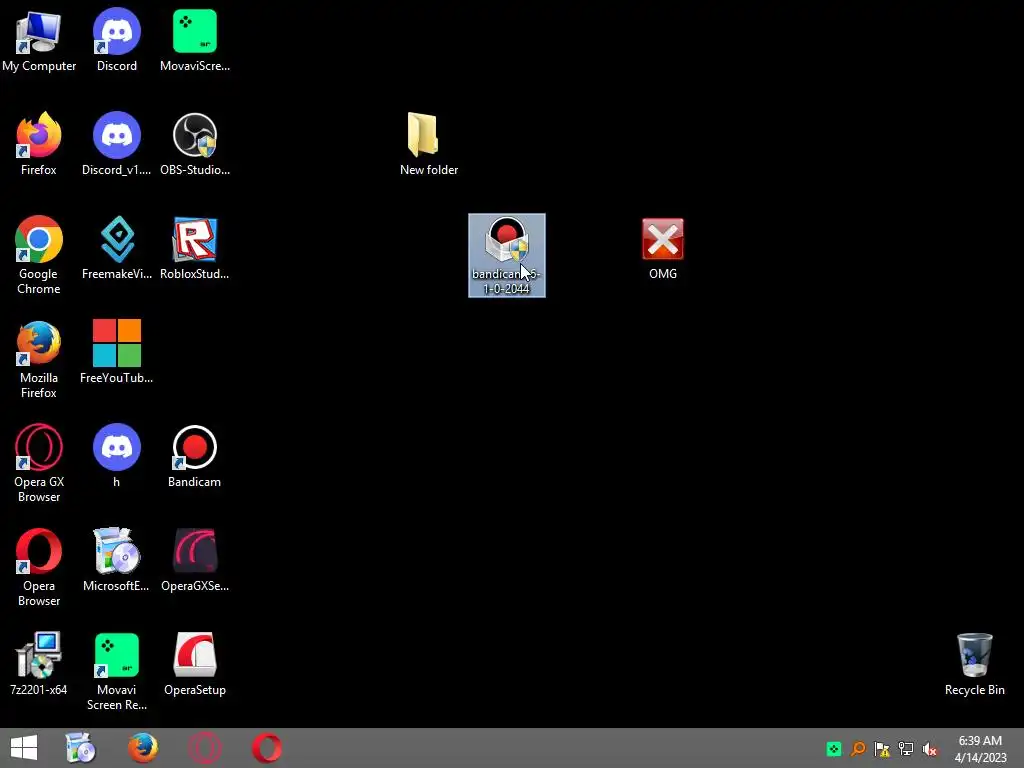Select the Mozilla Firefox desktop shortcut
The height and width of the screenshot is (768, 1024).
click(x=39, y=360)
